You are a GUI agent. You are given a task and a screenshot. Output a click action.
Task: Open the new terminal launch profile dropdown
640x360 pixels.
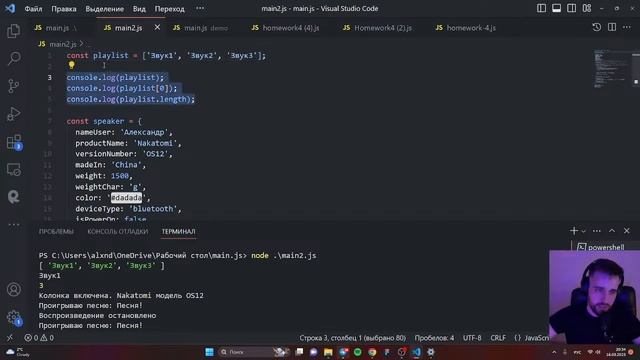584,231
